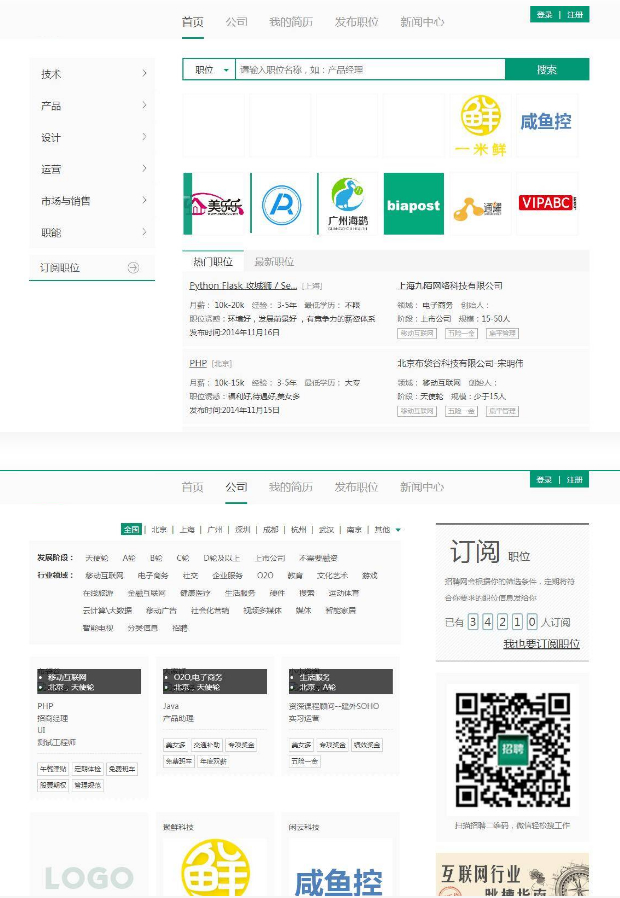
Task: Click the 我也要订阅职位 link
Action: click(x=540, y=644)
